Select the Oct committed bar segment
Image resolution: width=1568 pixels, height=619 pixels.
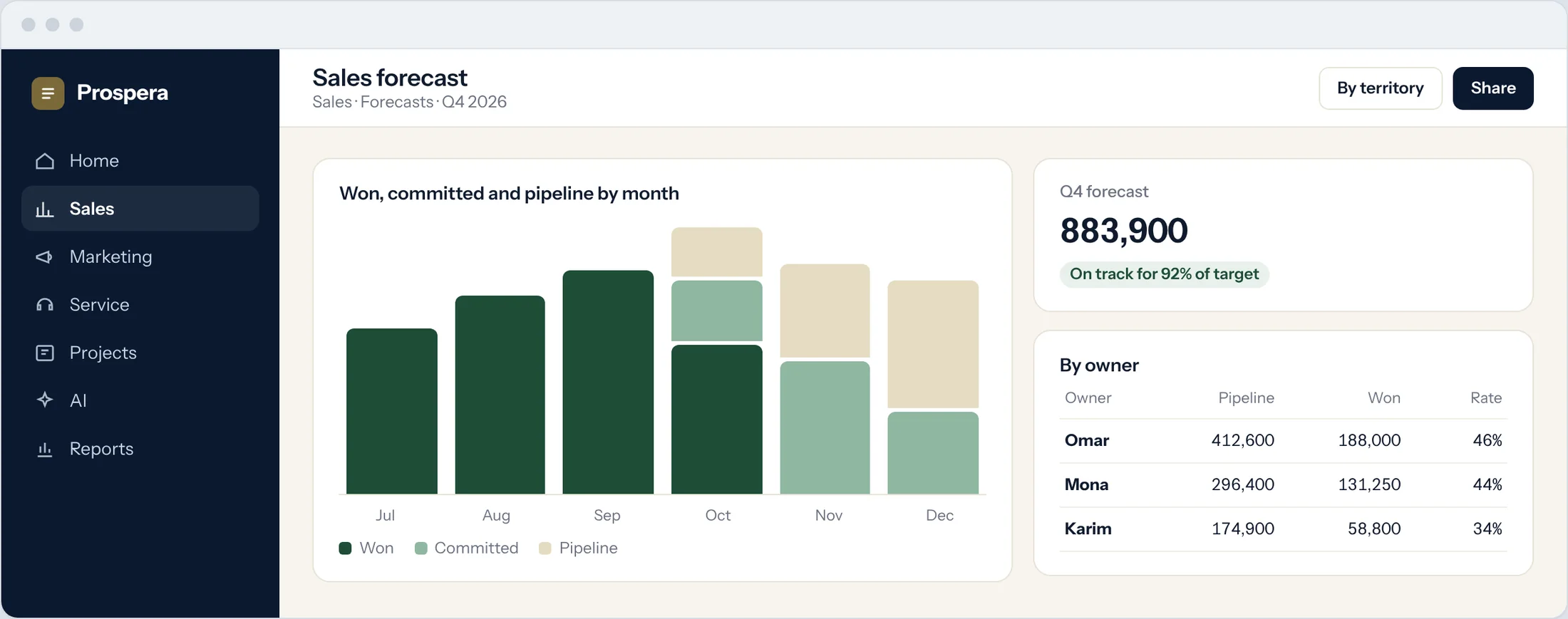pyautogui.click(x=717, y=311)
